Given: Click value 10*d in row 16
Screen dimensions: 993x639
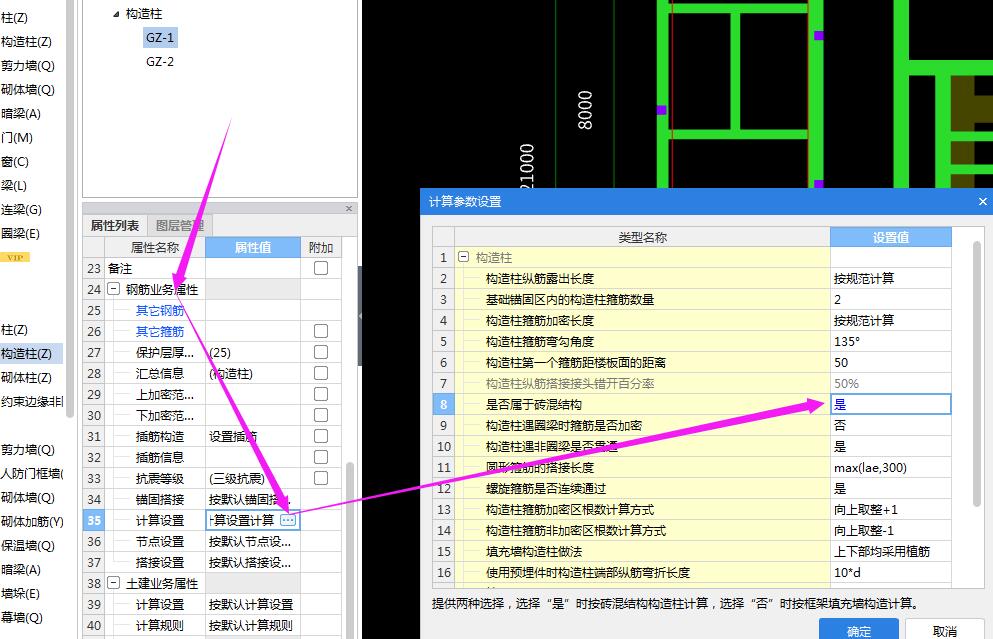Looking at the screenshot, I should click(847, 572).
